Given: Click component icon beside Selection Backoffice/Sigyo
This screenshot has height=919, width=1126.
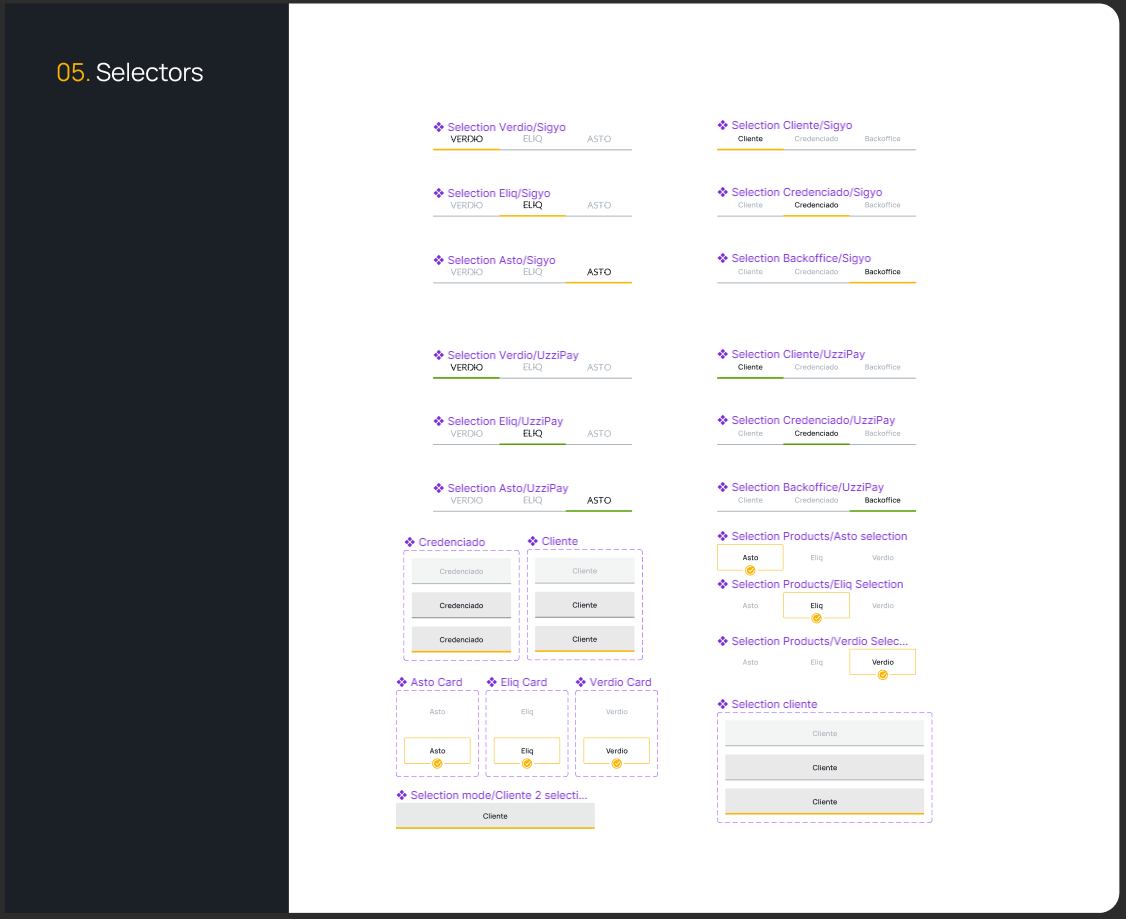Looking at the screenshot, I should [x=722, y=258].
